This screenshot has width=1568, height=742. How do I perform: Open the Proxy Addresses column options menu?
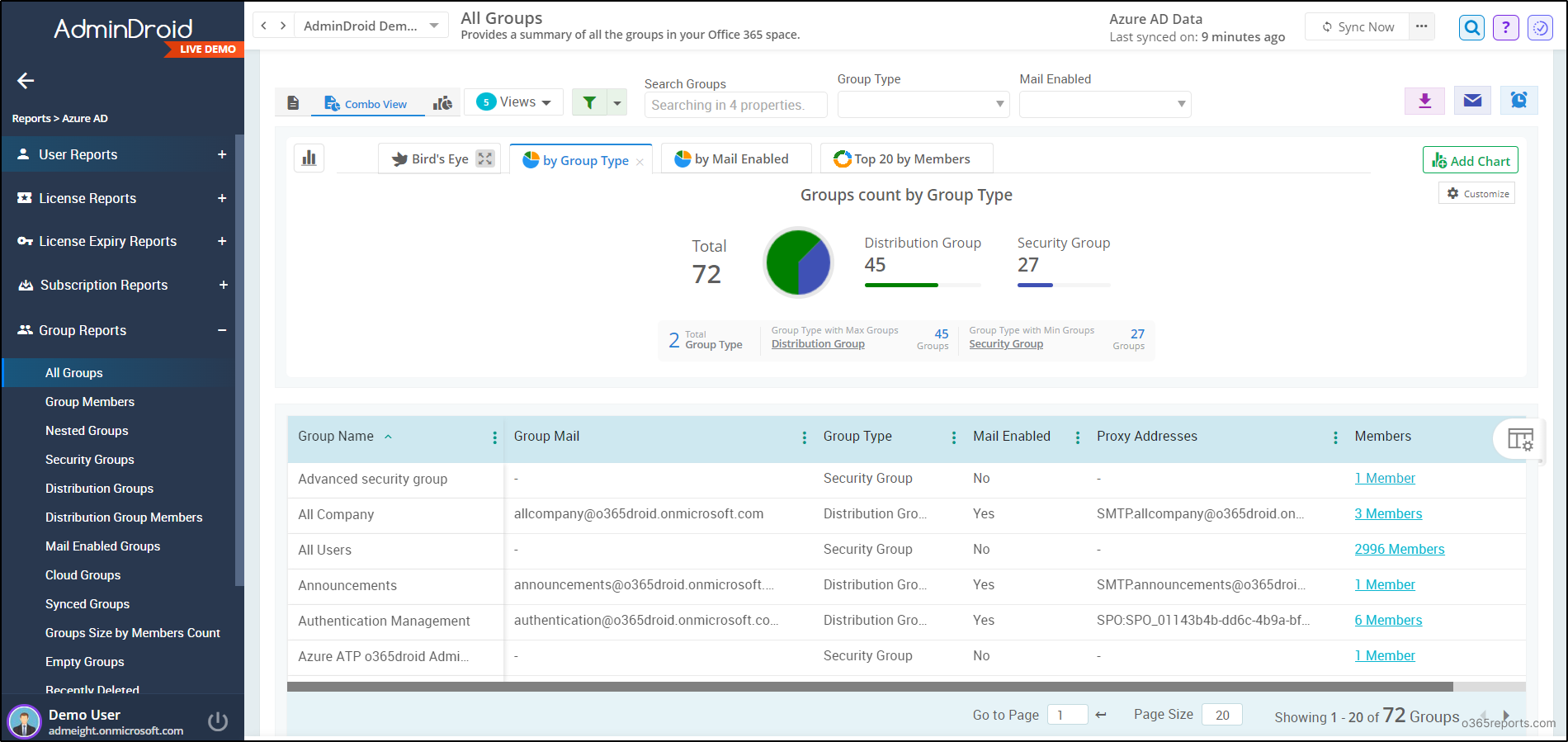click(1335, 437)
